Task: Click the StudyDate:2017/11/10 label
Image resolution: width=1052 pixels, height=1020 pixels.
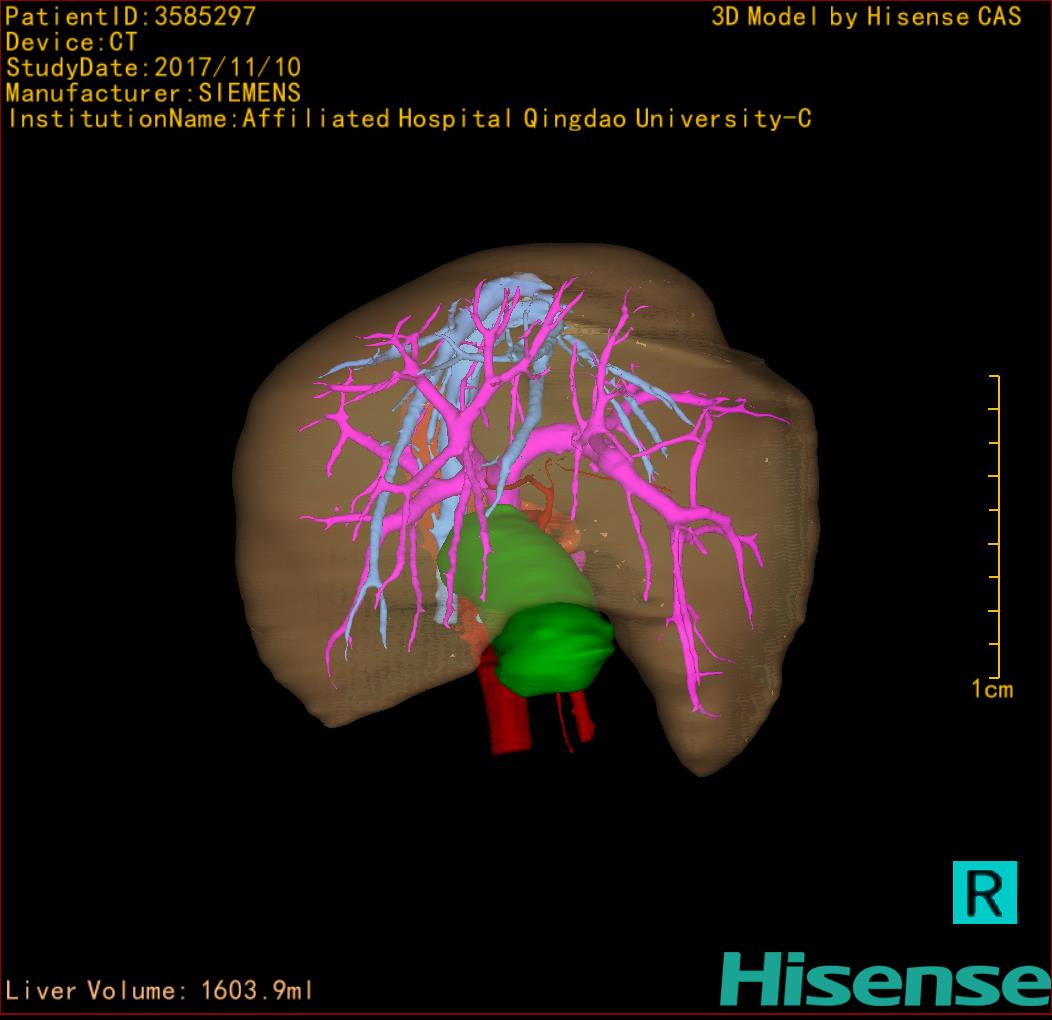Action: (153, 68)
